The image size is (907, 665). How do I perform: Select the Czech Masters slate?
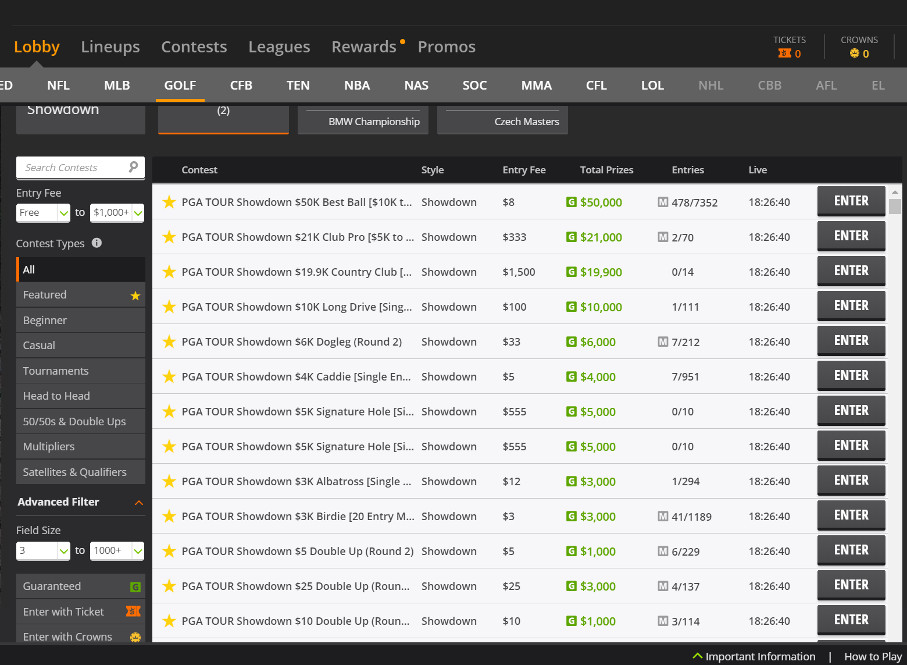tap(502, 120)
